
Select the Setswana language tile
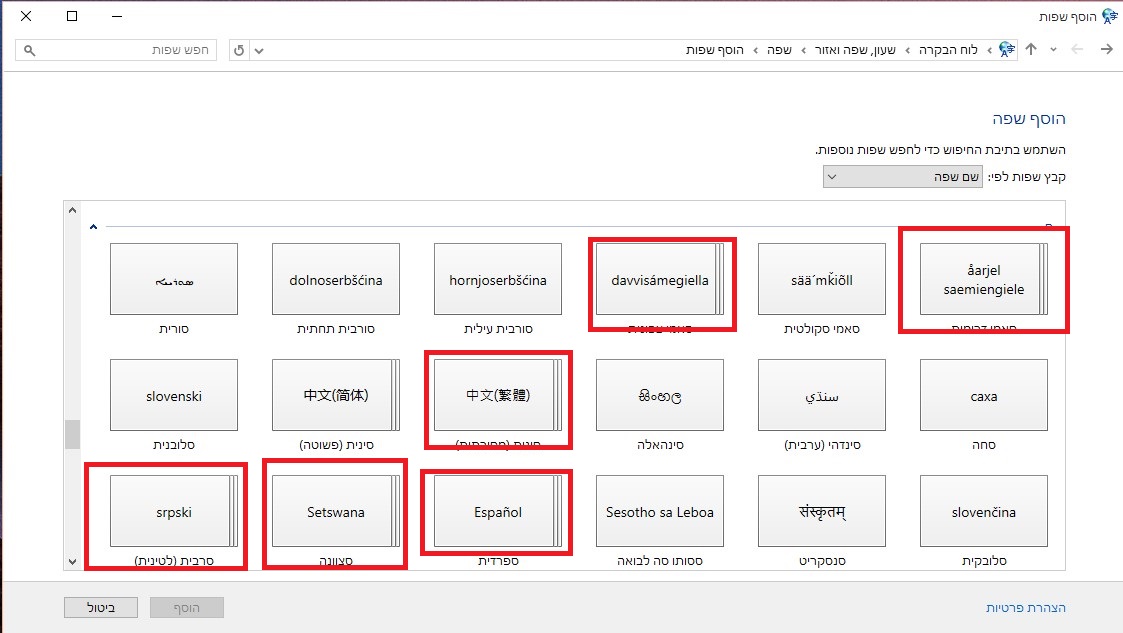pos(335,512)
